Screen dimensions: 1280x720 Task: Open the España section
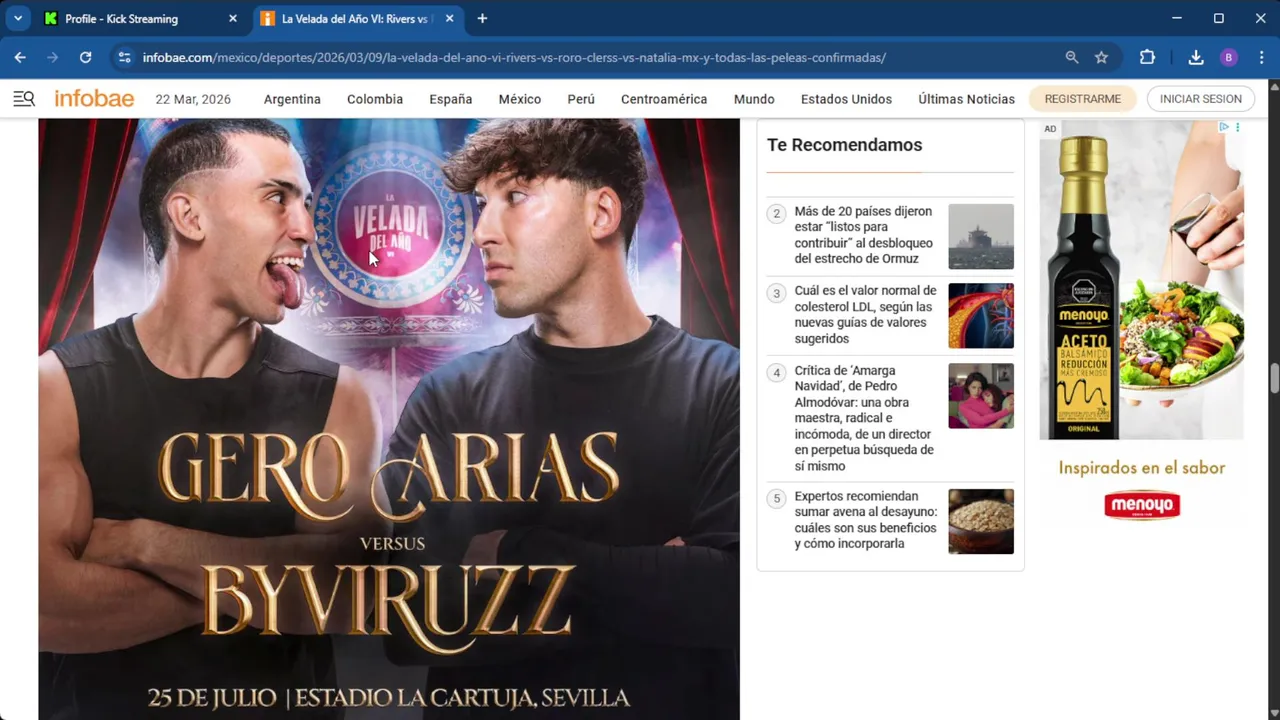coord(451,99)
